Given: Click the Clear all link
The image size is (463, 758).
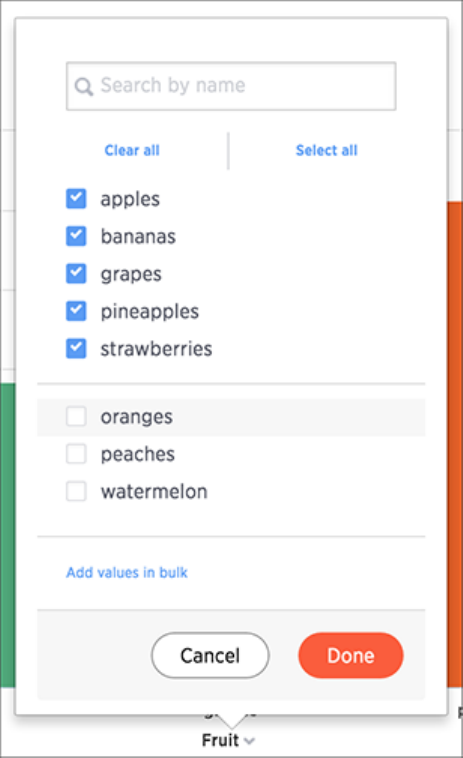Looking at the screenshot, I should click(x=132, y=150).
